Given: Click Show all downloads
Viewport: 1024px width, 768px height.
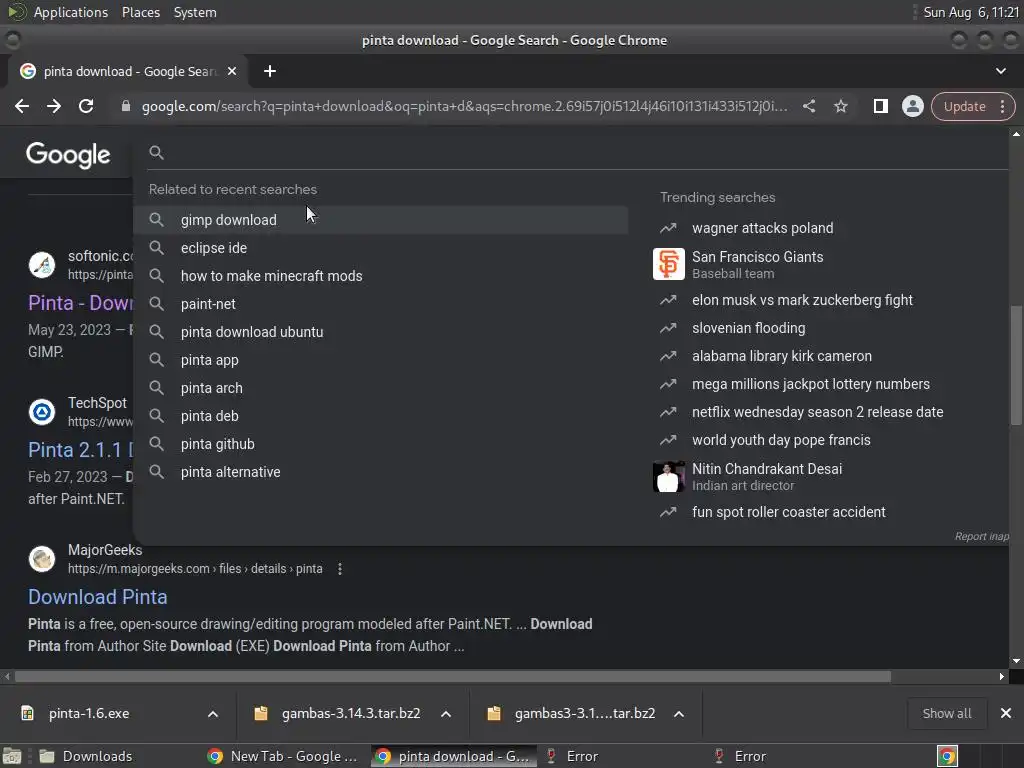Looking at the screenshot, I should (946, 713).
